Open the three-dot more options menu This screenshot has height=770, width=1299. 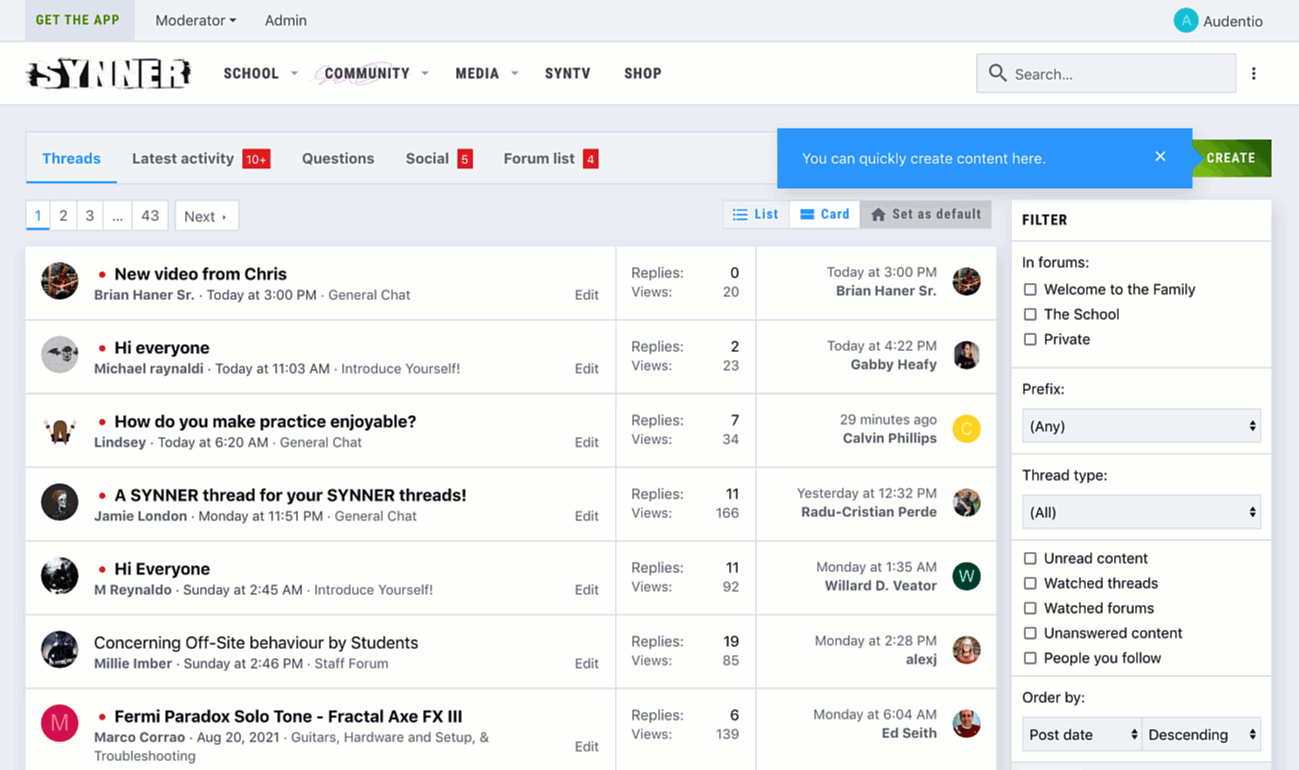point(1253,73)
